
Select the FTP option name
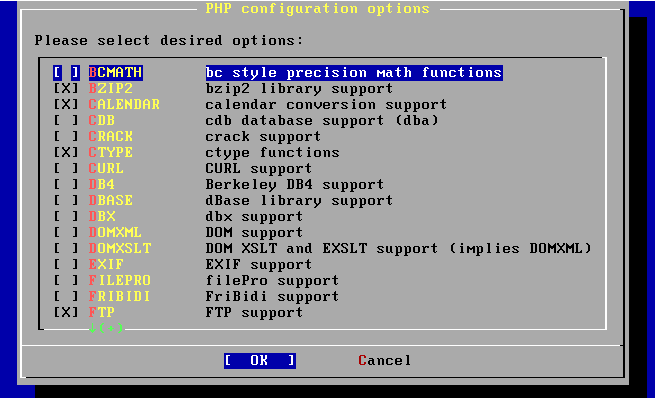point(102,312)
